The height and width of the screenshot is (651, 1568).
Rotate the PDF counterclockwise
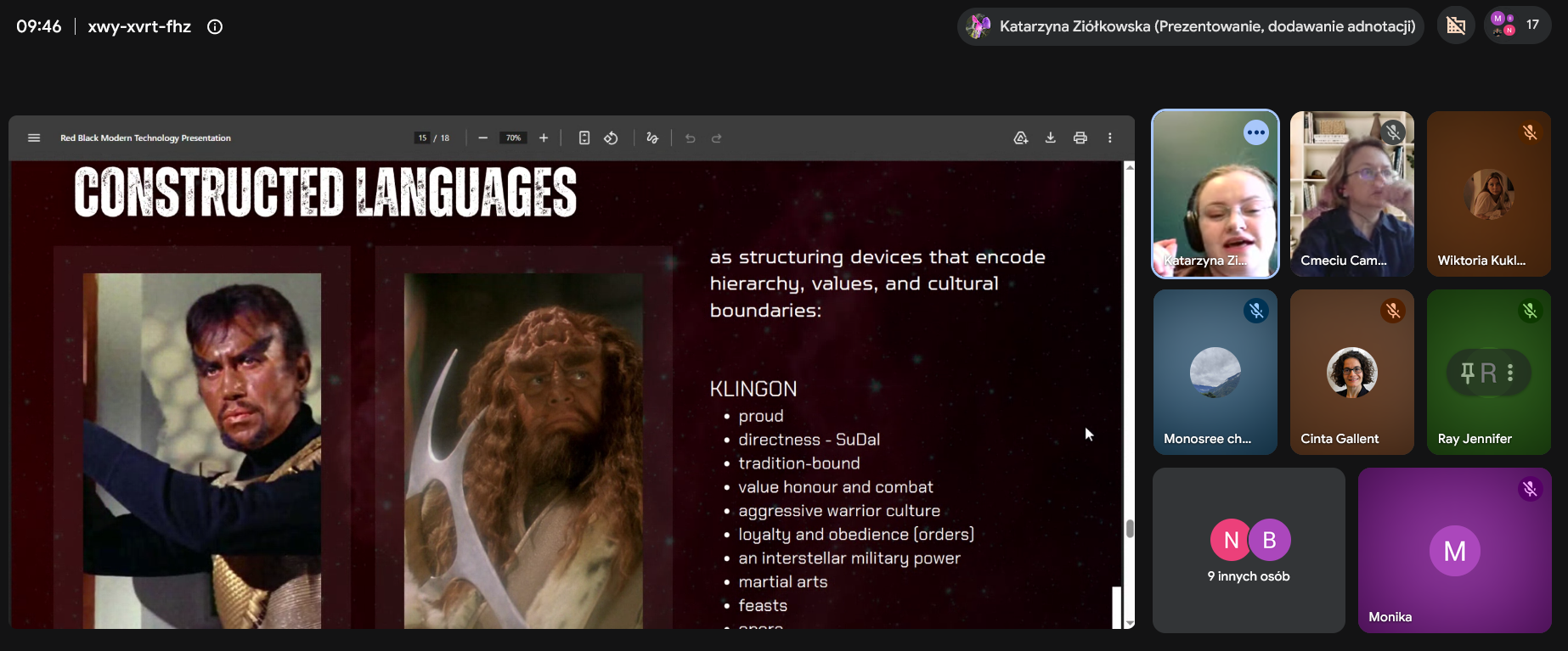point(611,137)
